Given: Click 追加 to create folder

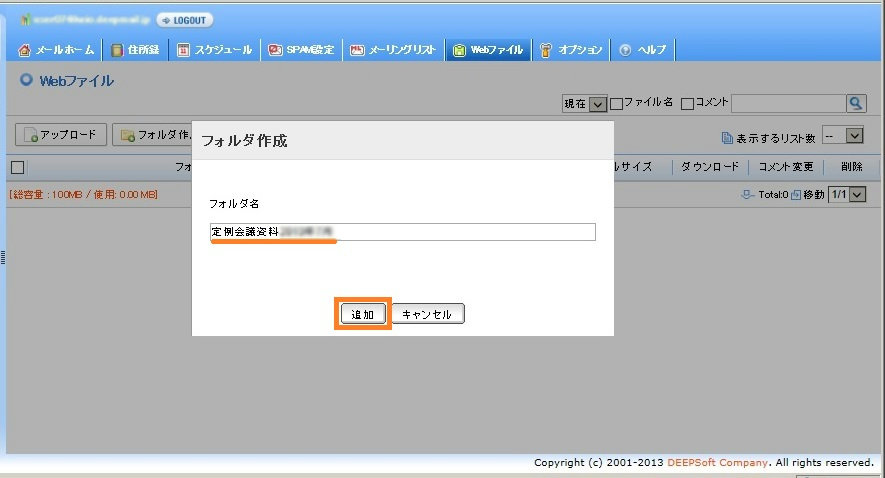Looking at the screenshot, I should 362,314.
